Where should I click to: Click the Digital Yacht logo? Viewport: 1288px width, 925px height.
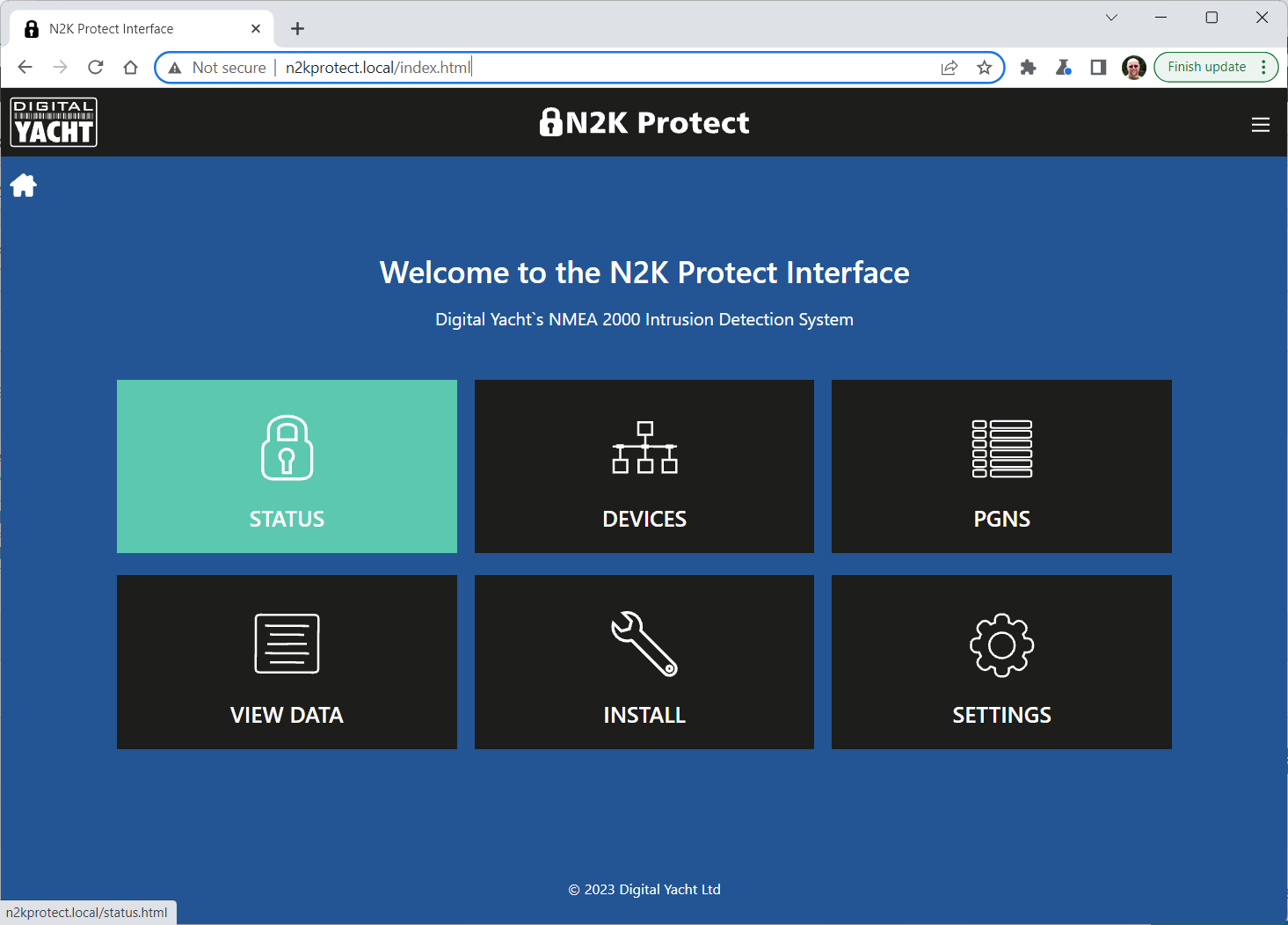tap(54, 122)
